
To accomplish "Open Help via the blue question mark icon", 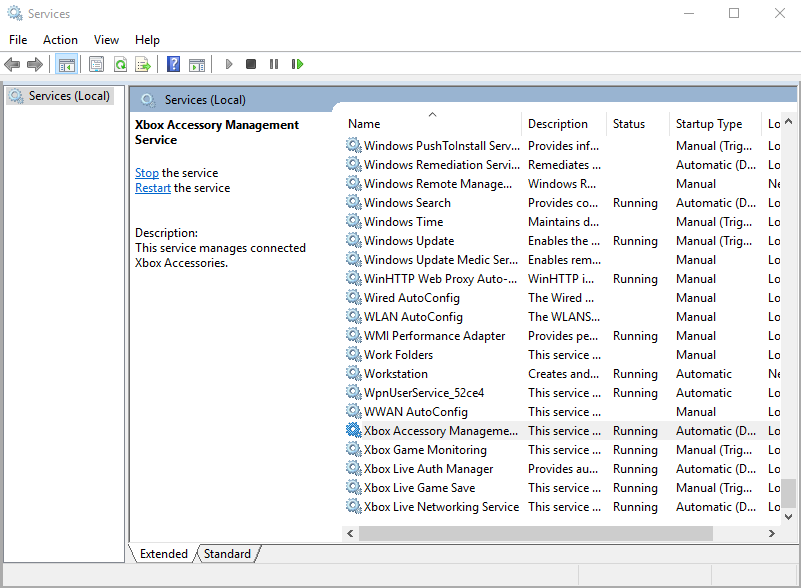I will 172,64.
